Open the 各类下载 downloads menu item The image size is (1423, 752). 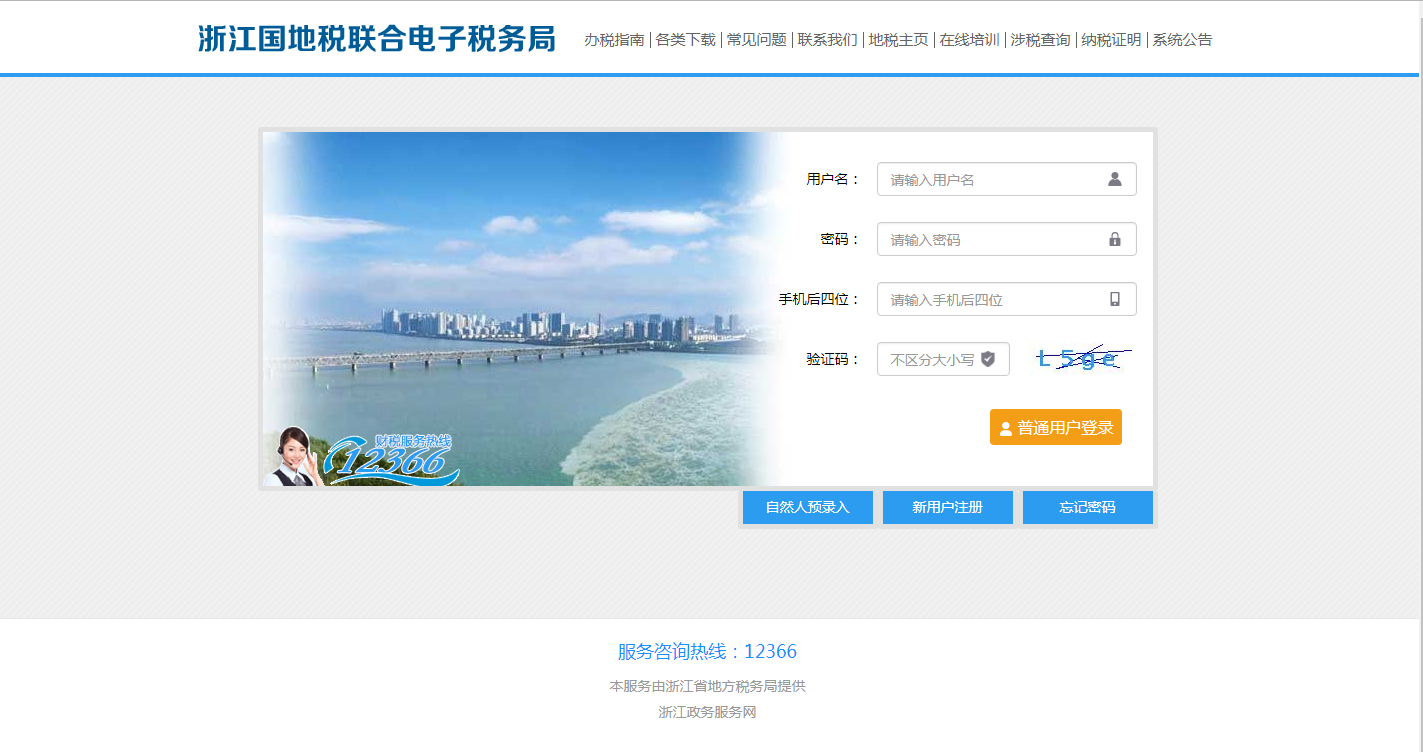(x=685, y=40)
